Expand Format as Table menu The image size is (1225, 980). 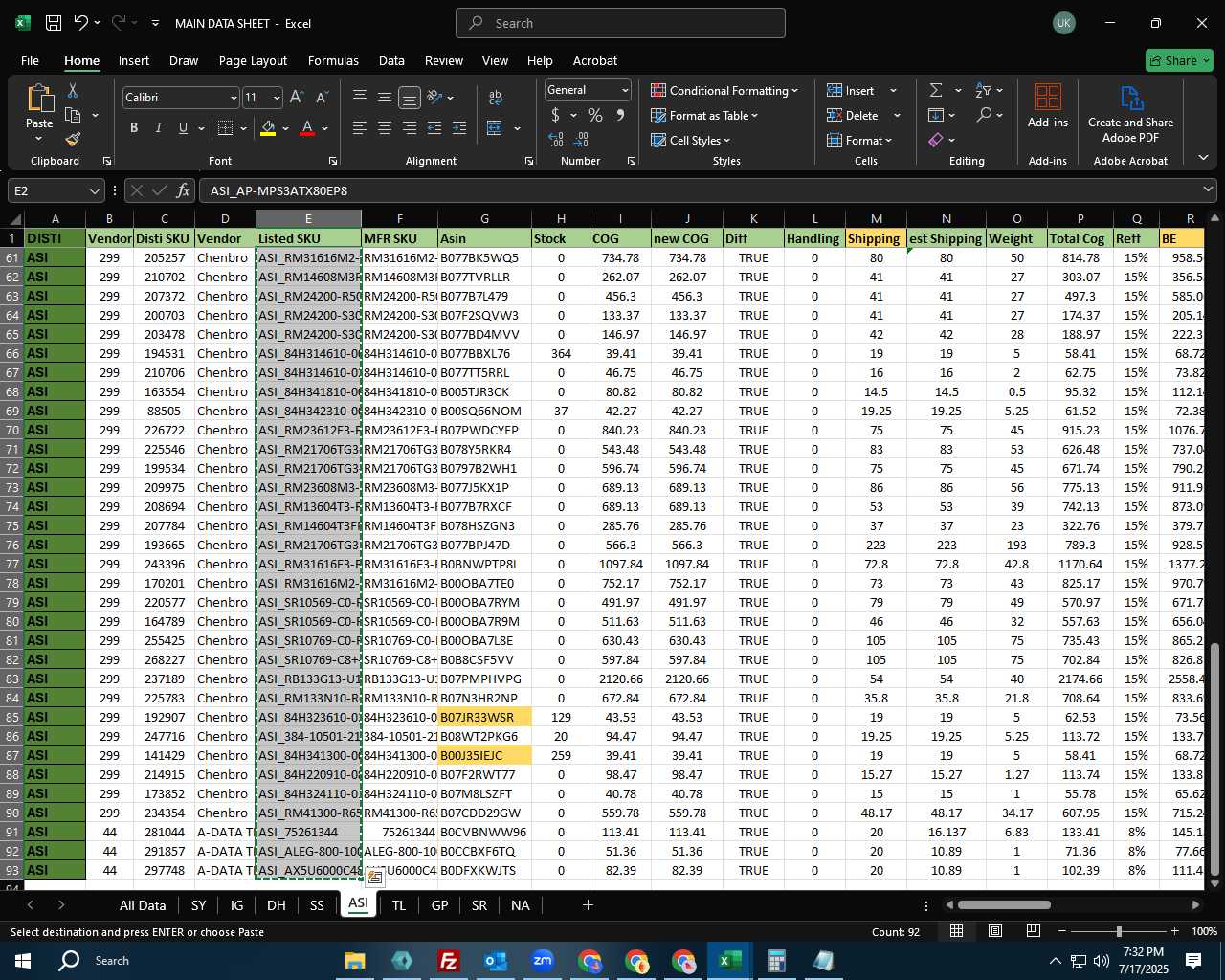(704, 115)
